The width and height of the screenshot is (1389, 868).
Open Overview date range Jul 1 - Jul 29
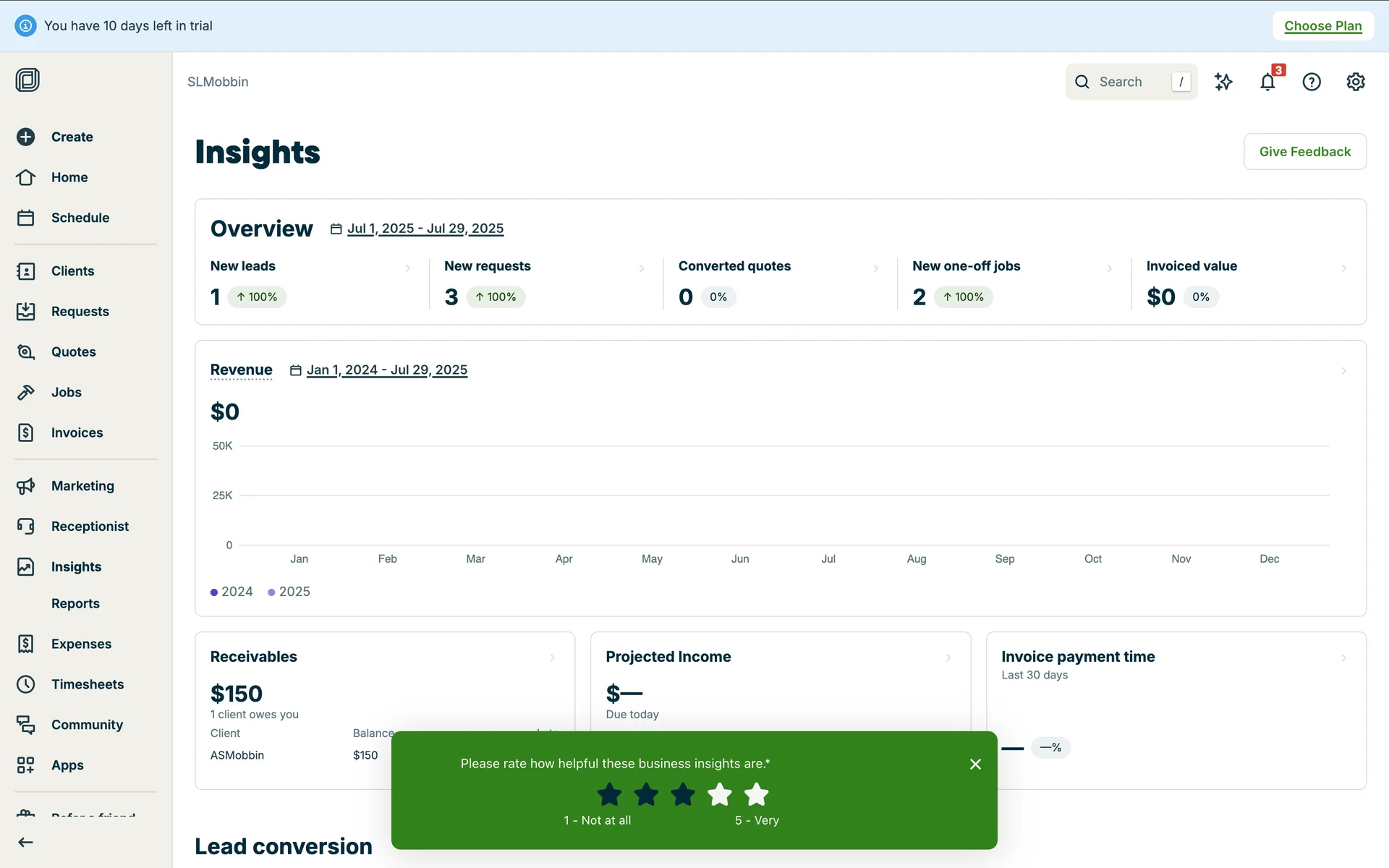pos(425,229)
